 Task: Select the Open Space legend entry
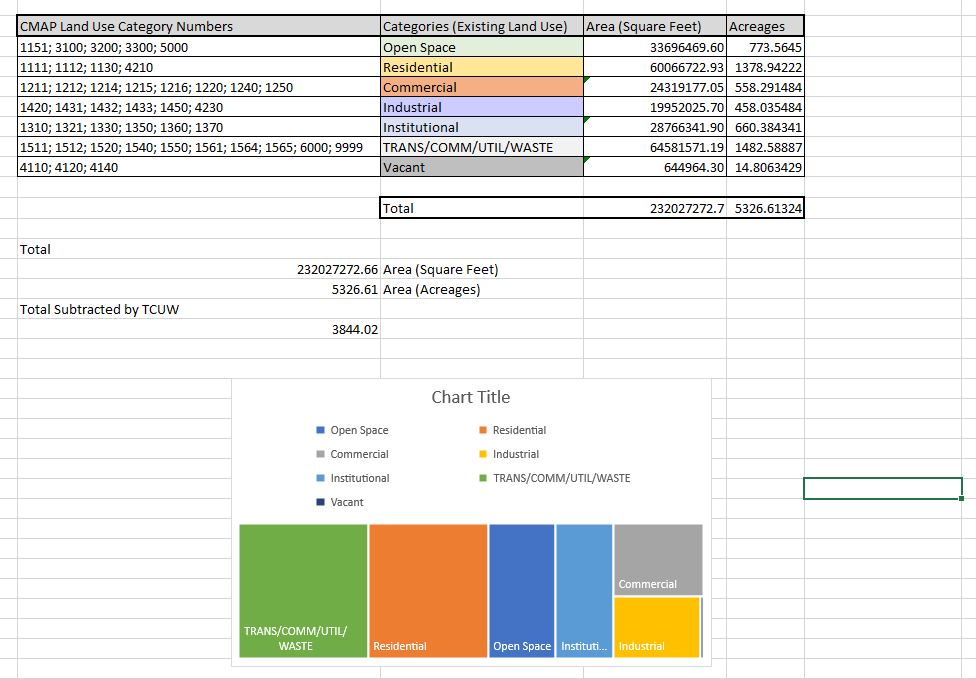tap(358, 430)
